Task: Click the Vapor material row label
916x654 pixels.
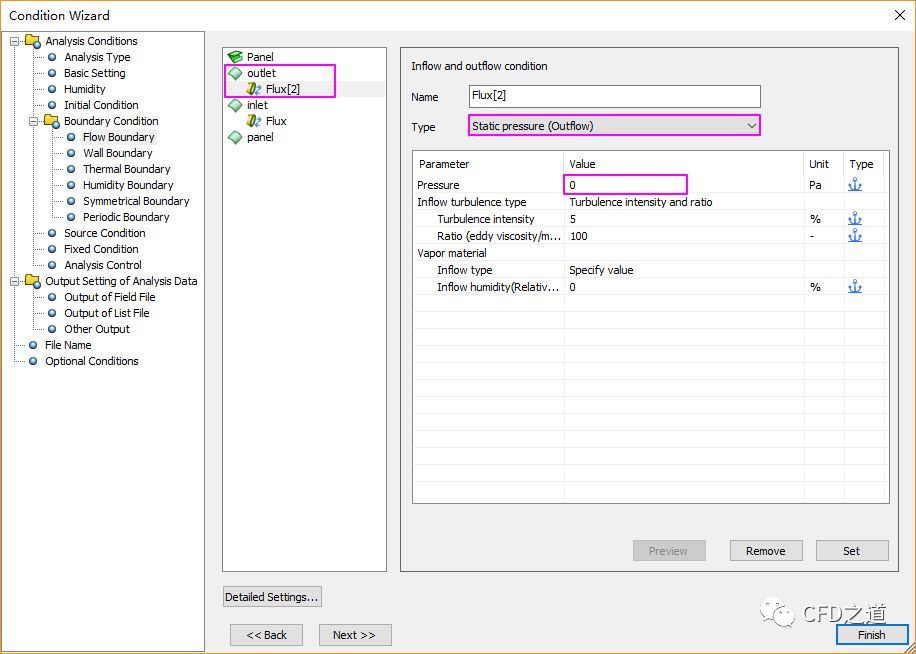Action: (452, 253)
